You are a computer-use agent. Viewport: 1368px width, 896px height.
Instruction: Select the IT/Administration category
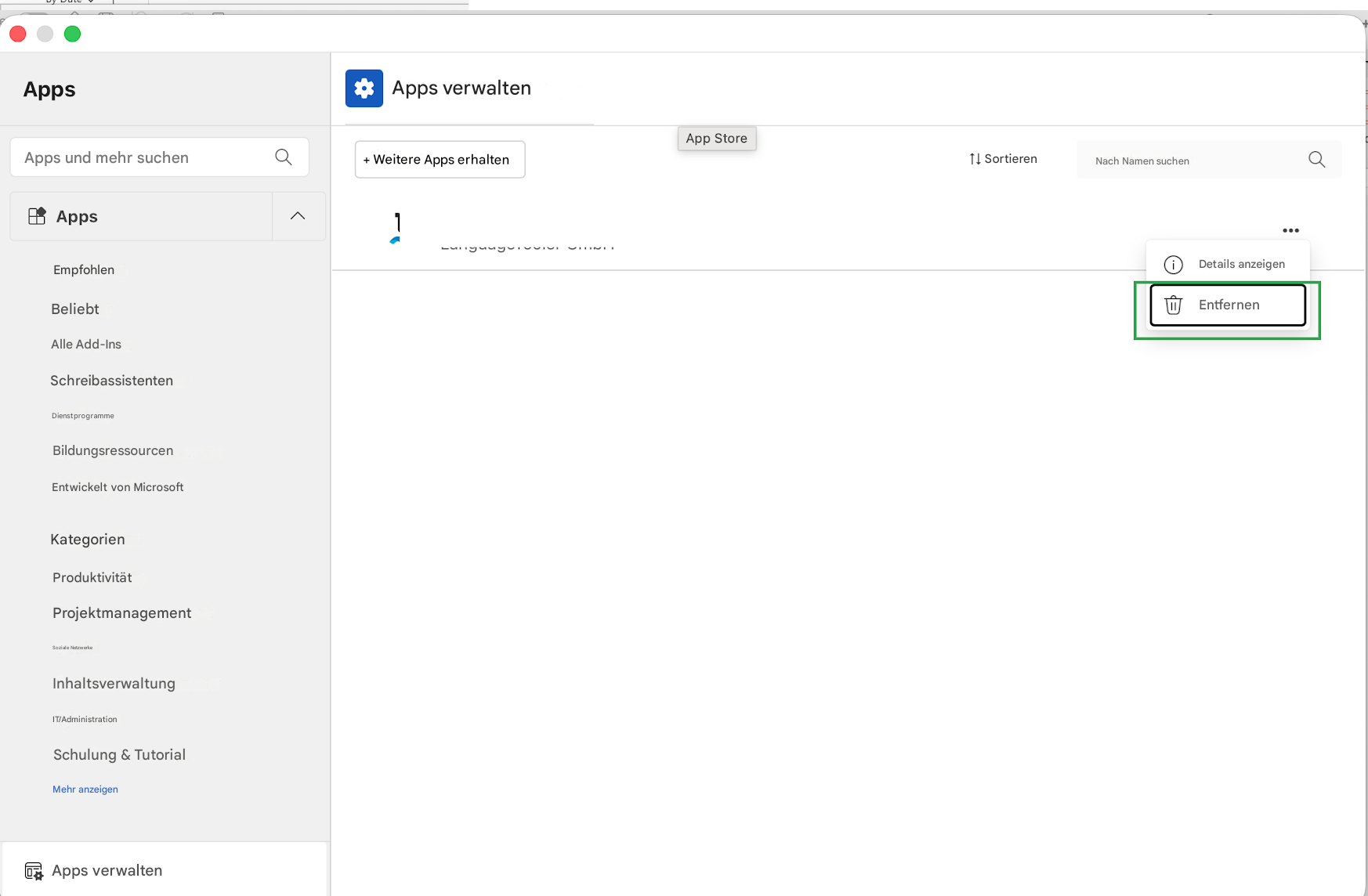click(x=85, y=719)
